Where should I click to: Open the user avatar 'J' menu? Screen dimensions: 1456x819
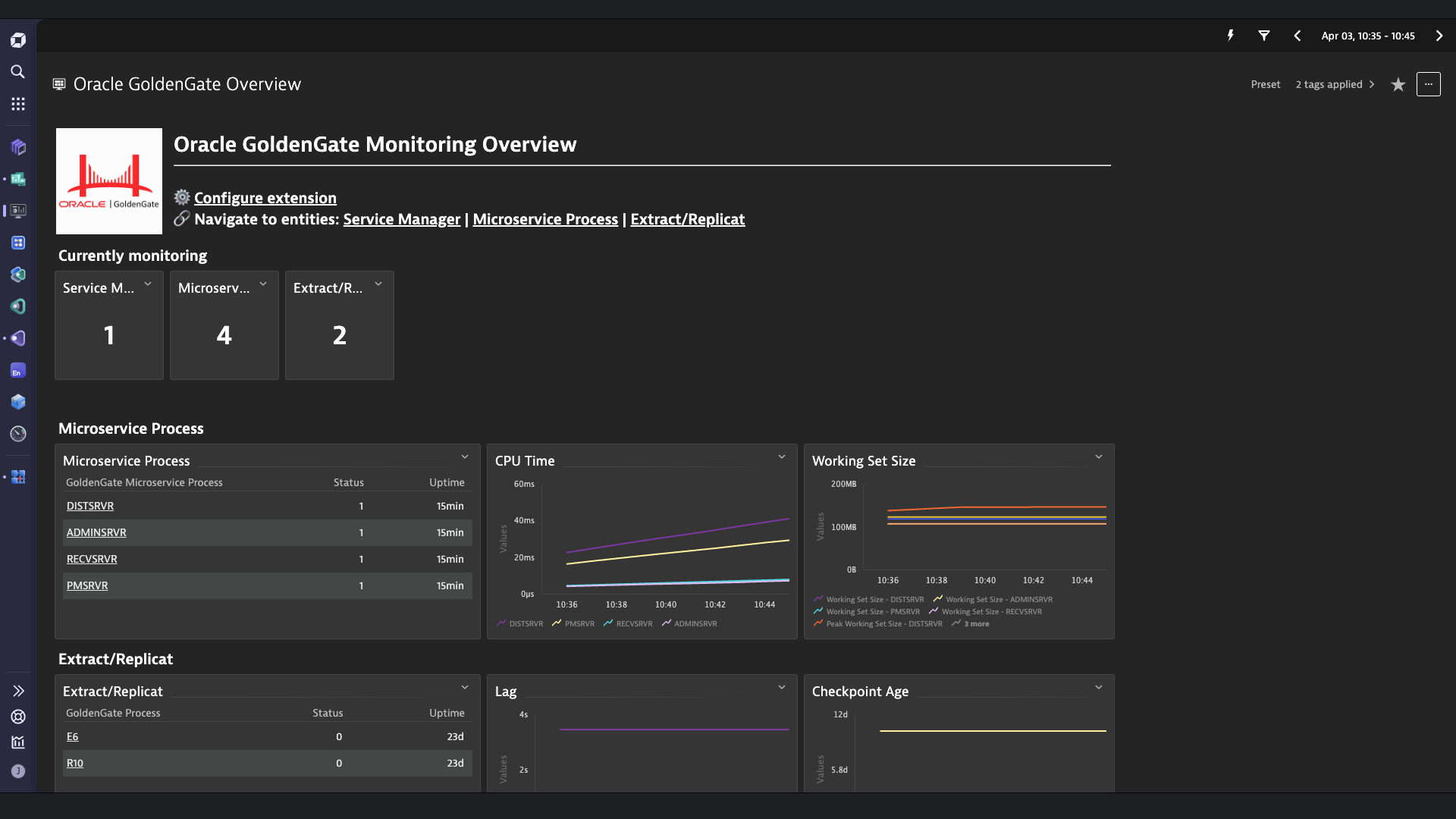(18, 771)
